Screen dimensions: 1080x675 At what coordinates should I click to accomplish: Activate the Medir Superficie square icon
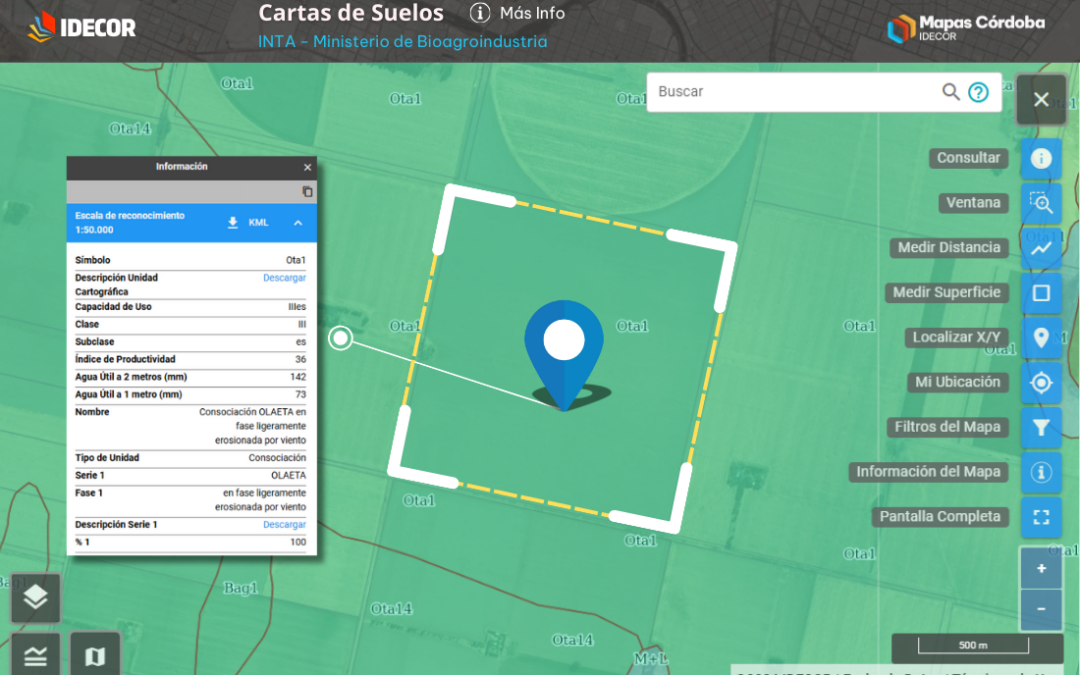click(1041, 293)
